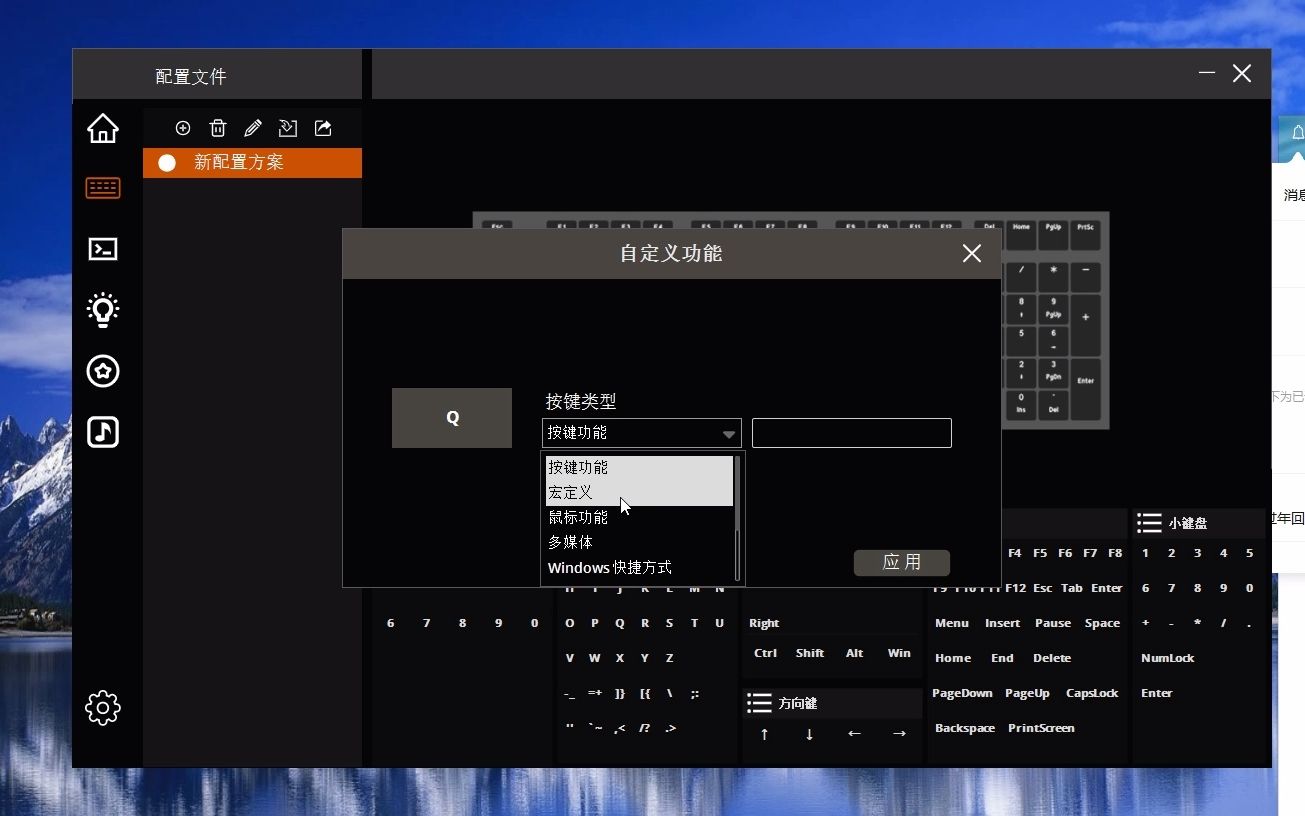
Task: Select the keyboard key-mapping sidebar icon
Action: click(x=103, y=188)
